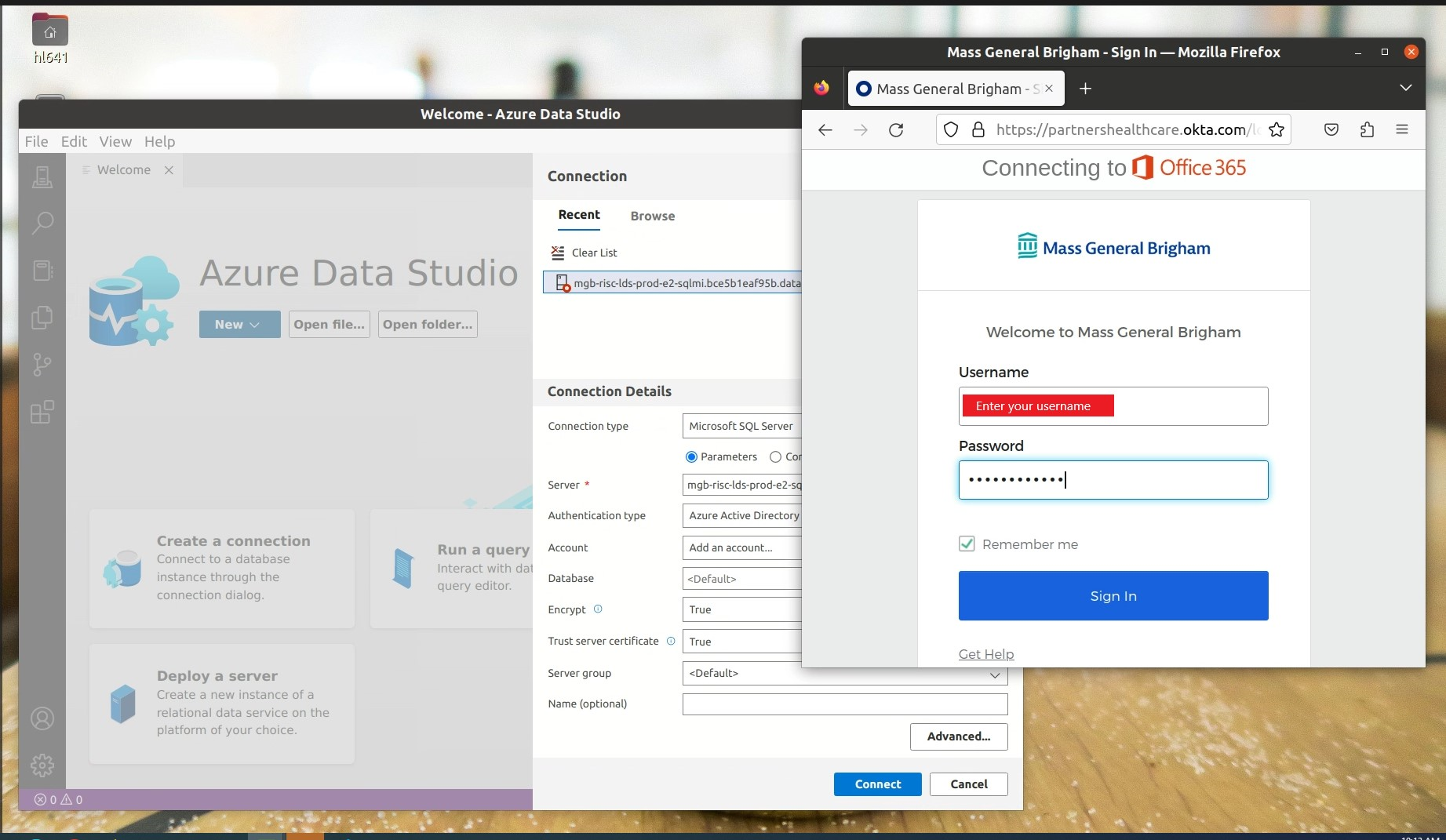Bookmark this page with the star icon
Viewport: 1446px width, 840px height.
coord(1277,130)
